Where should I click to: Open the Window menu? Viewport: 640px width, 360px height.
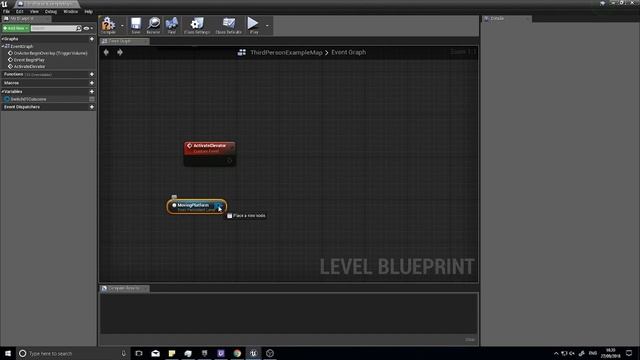coord(71,11)
